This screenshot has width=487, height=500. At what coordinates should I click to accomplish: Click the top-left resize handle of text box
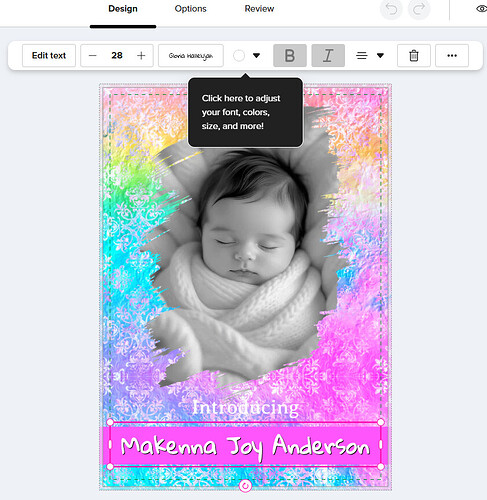(110, 423)
